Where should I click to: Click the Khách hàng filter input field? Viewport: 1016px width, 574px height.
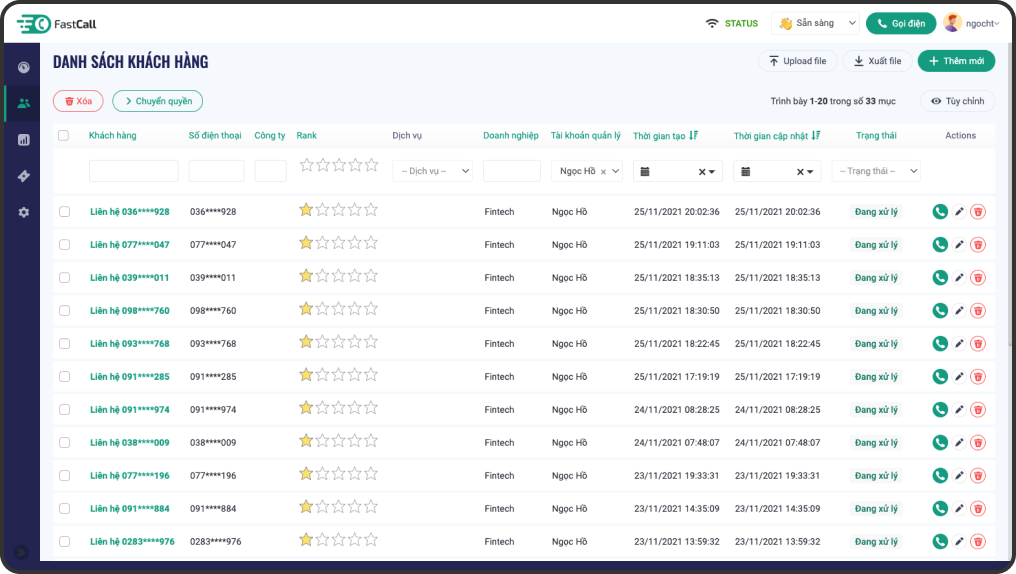[x=134, y=171]
